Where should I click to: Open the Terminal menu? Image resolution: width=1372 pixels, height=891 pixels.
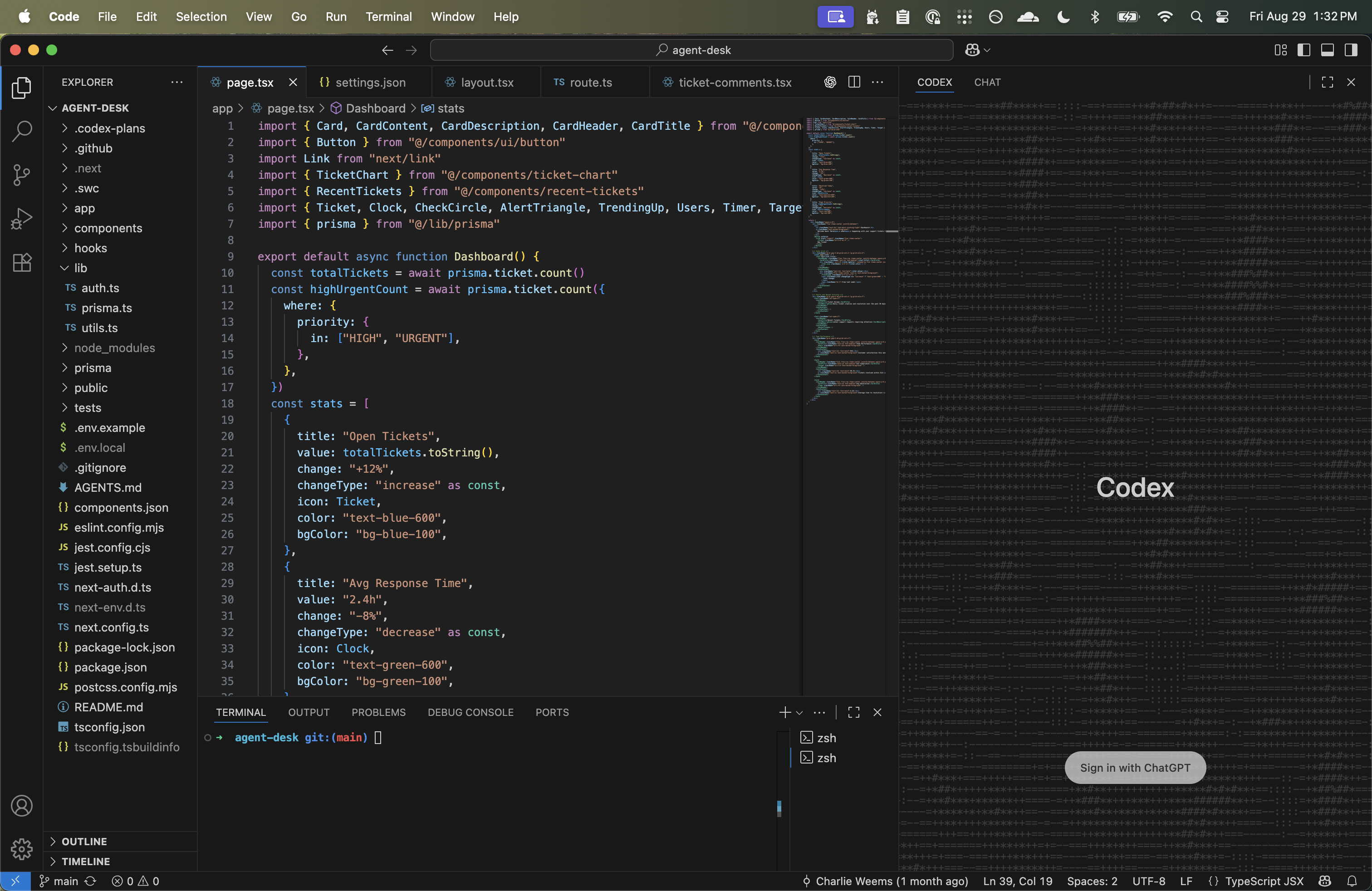click(388, 17)
